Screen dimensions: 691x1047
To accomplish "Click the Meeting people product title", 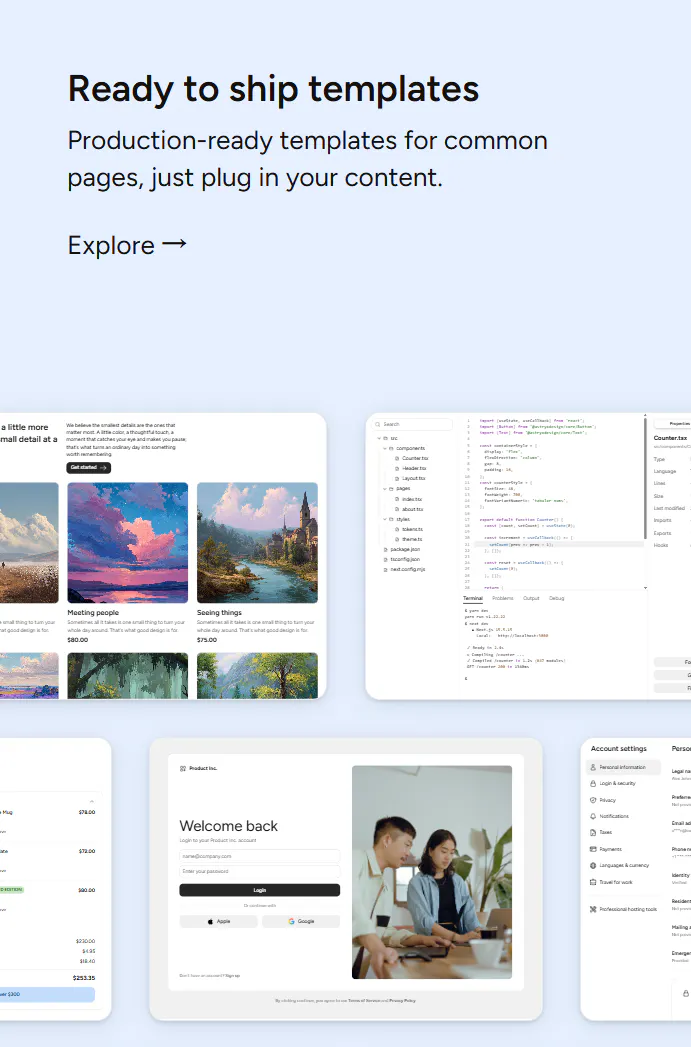I will [x=93, y=612].
